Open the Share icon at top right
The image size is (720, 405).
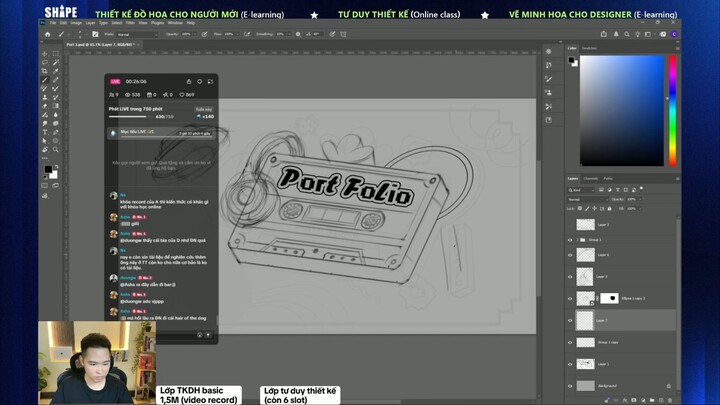604,34
